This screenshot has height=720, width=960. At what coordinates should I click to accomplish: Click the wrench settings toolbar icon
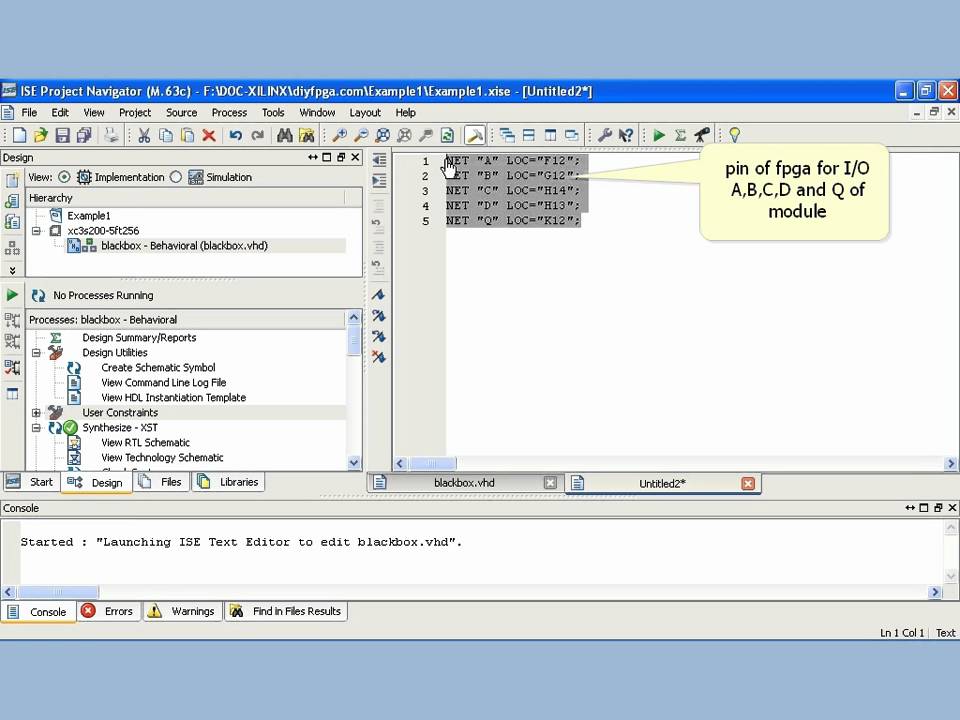(604, 135)
